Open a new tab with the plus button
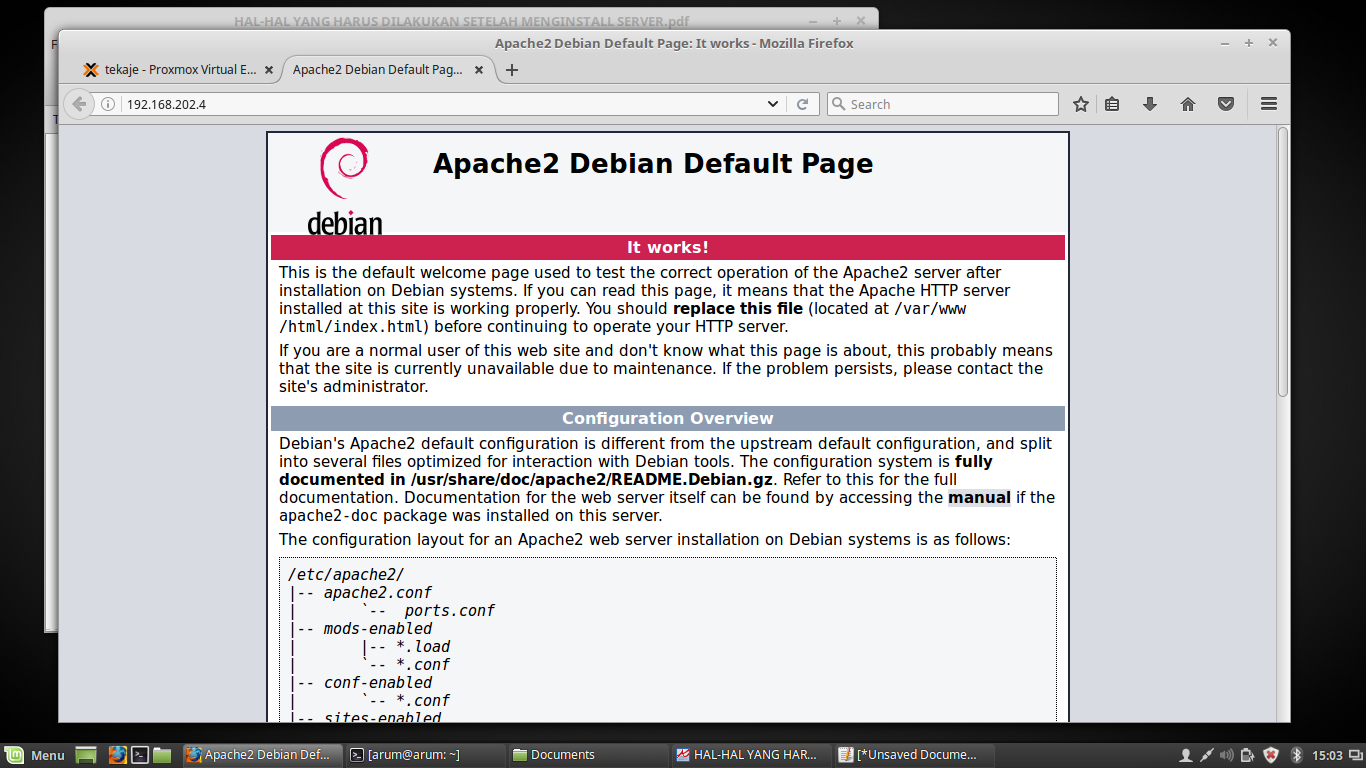1366x768 pixels. point(512,70)
